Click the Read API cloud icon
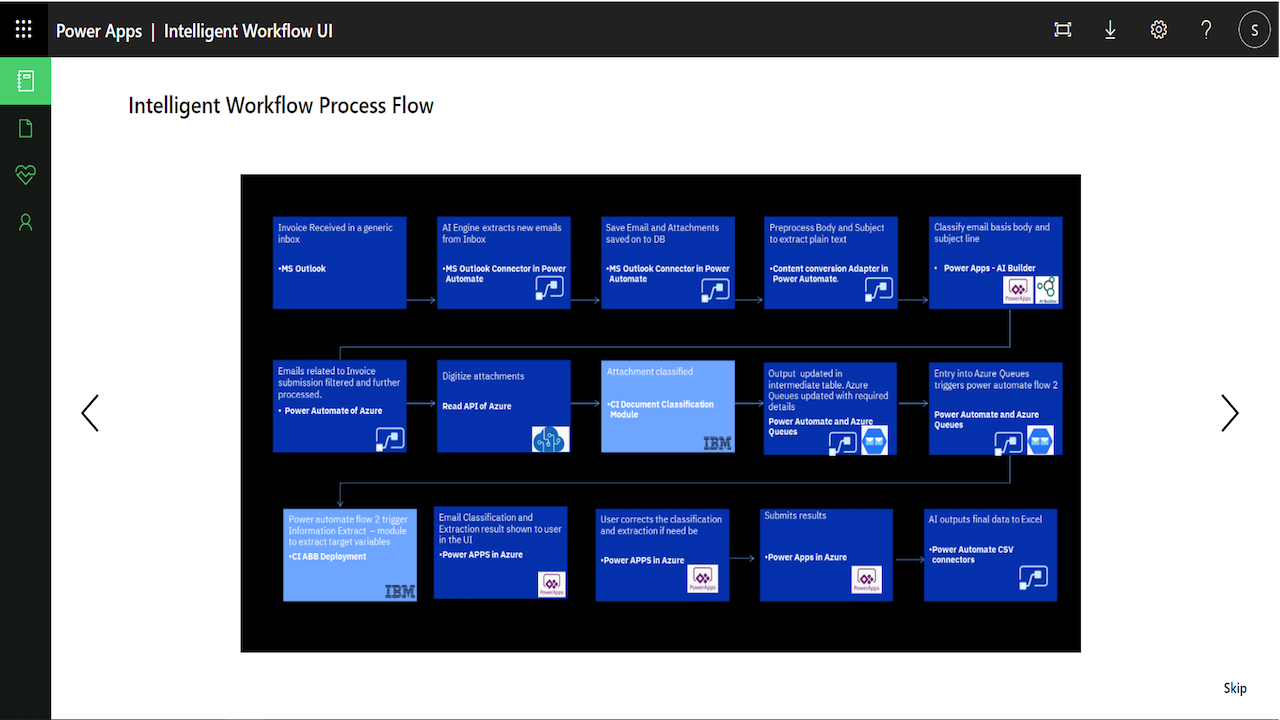Viewport: 1280px width, 720px height. point(550,439)
